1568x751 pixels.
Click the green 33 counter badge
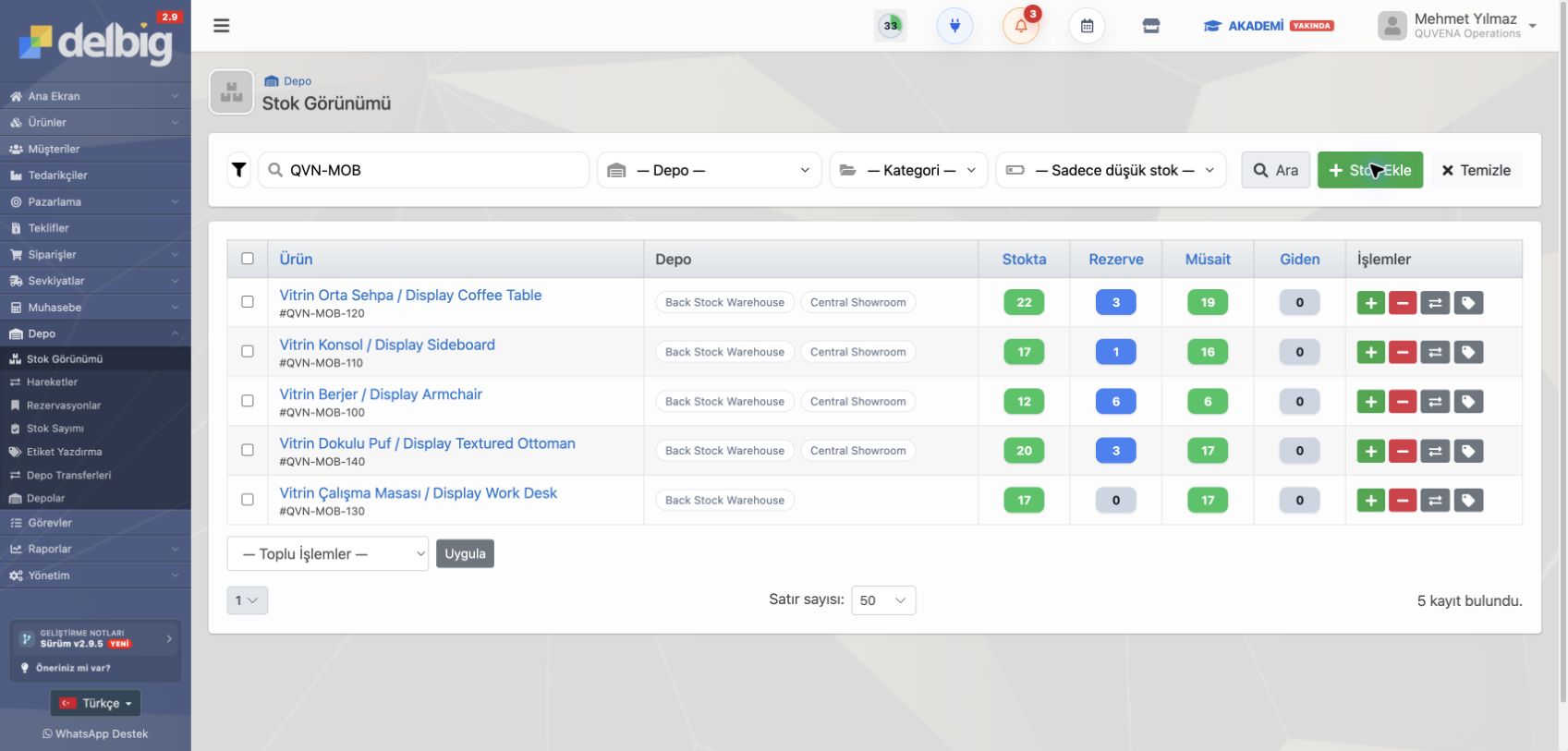[891, 26]
